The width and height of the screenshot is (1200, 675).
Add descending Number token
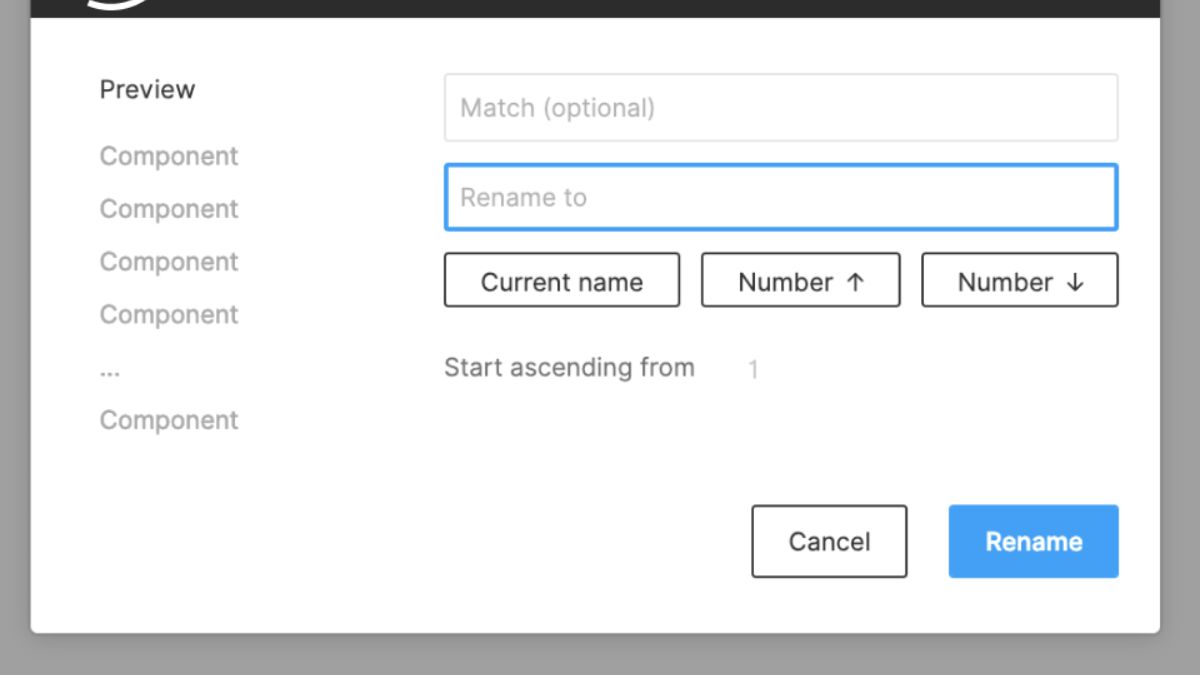(1020, 280)
